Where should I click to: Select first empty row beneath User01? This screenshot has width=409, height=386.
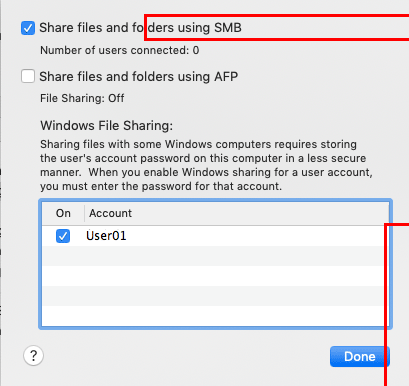pyautogui.click(x=216, y=256)
